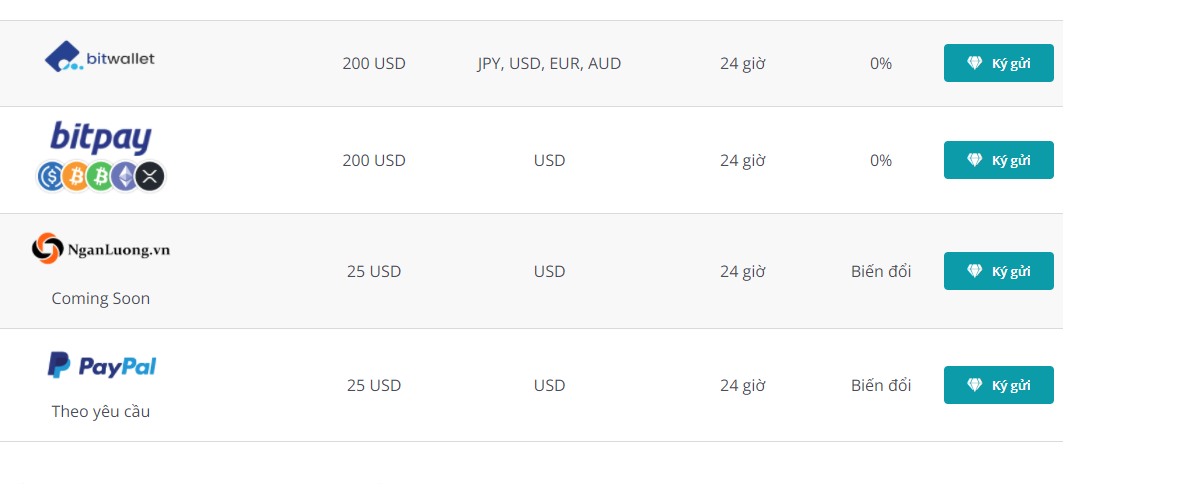Click the JPY, USD, EUR, AUD currencies cell
Screen dimensions: 1179x484
coord(549,64)
